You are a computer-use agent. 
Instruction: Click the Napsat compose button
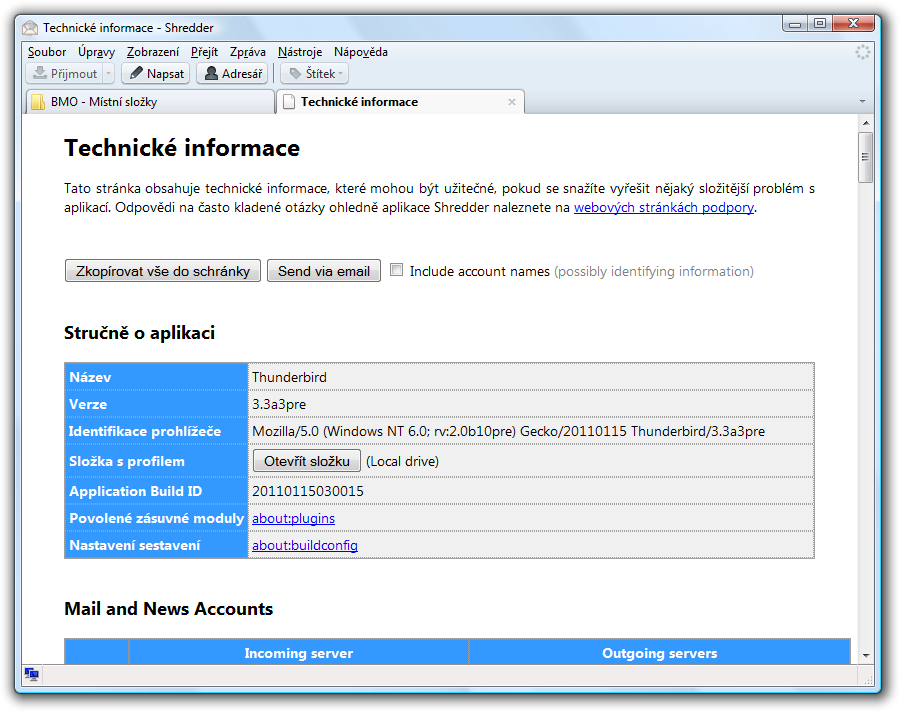(x=156, y=73)
